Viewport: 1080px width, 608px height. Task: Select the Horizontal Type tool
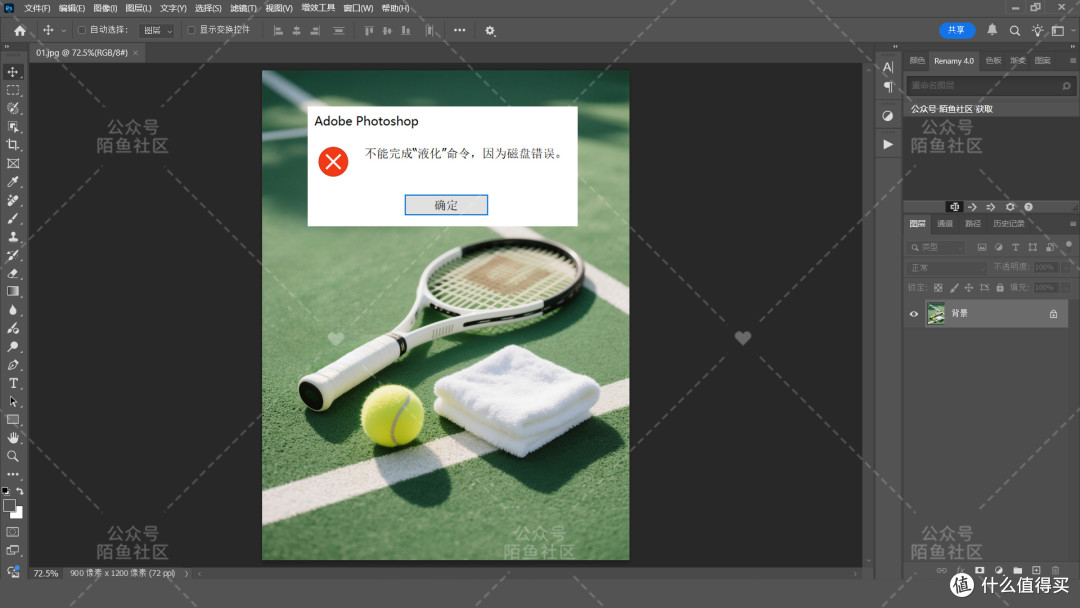pos(13,383)
